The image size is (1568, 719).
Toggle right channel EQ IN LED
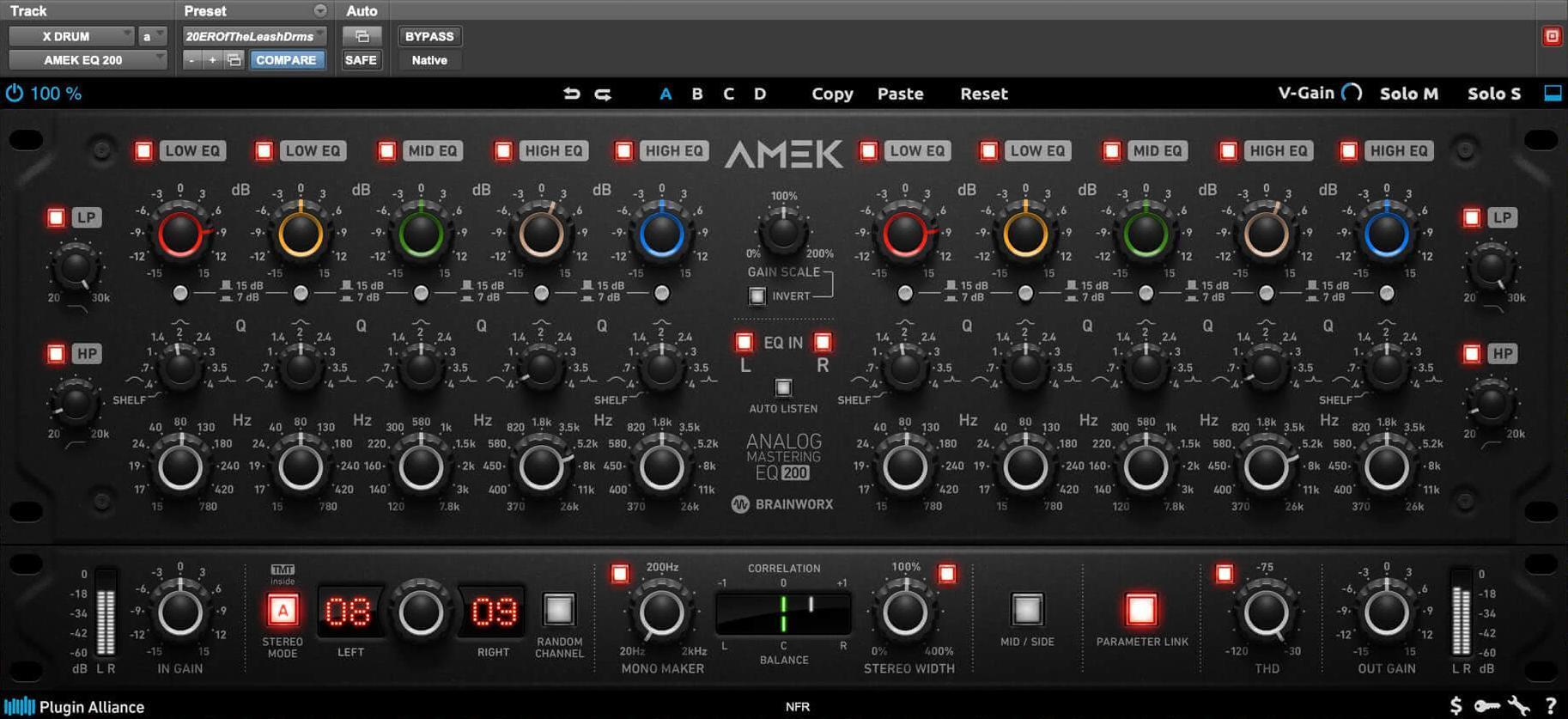[x=823, y=342]
